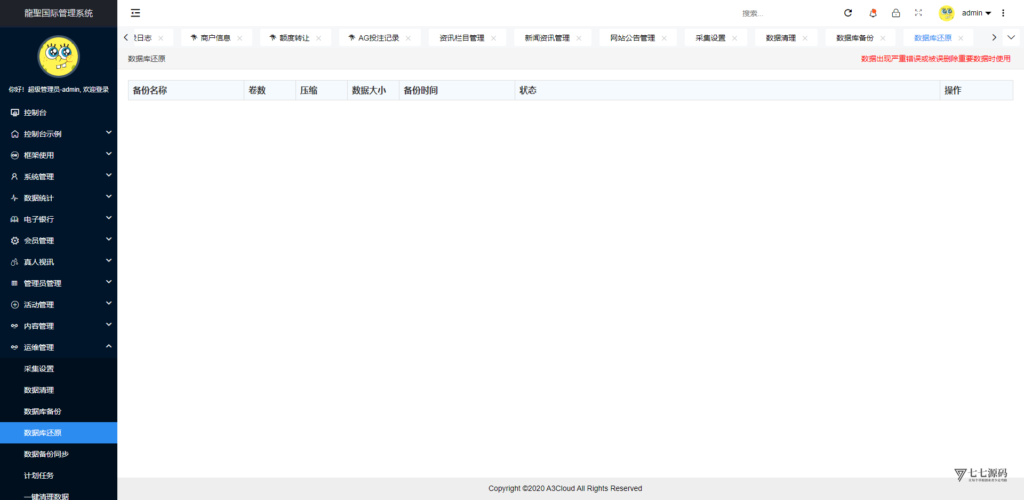Open notifications with the bell icon
This screenshot has height=500, width=1024.
tap(872, 13)
